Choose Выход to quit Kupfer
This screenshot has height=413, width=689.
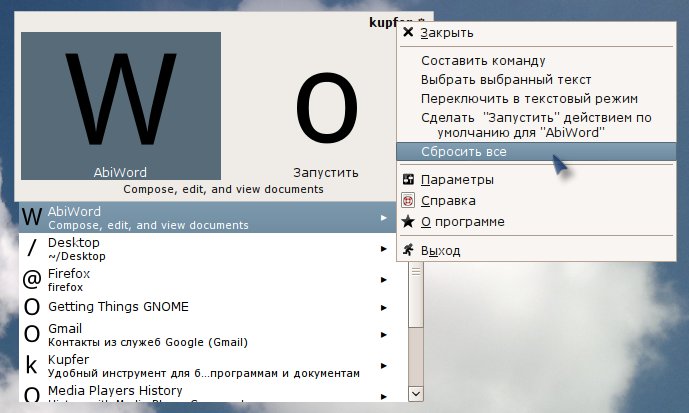[536, 250]
